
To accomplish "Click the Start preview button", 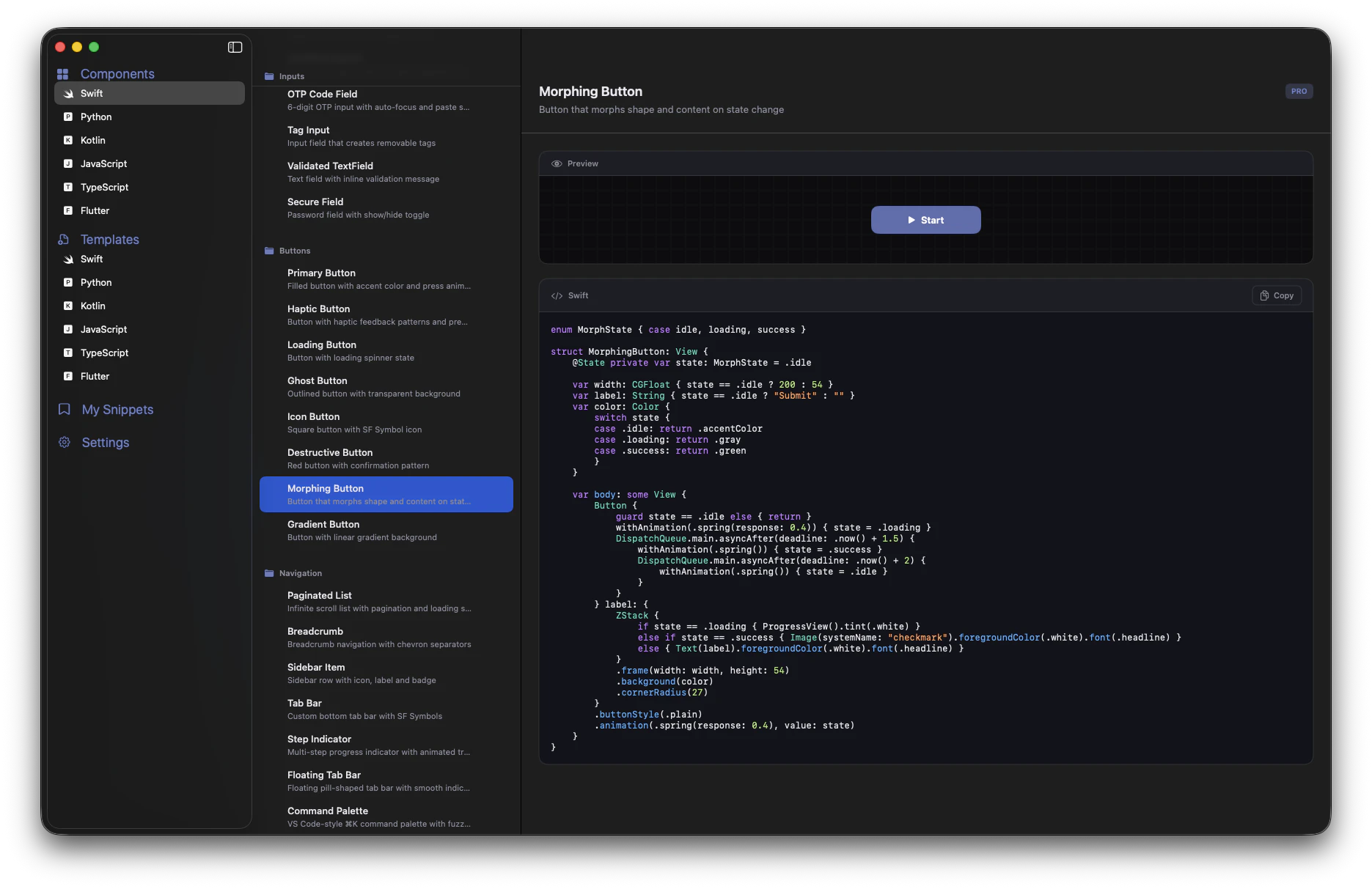I will pyautogui.click(x=925, y=220).
